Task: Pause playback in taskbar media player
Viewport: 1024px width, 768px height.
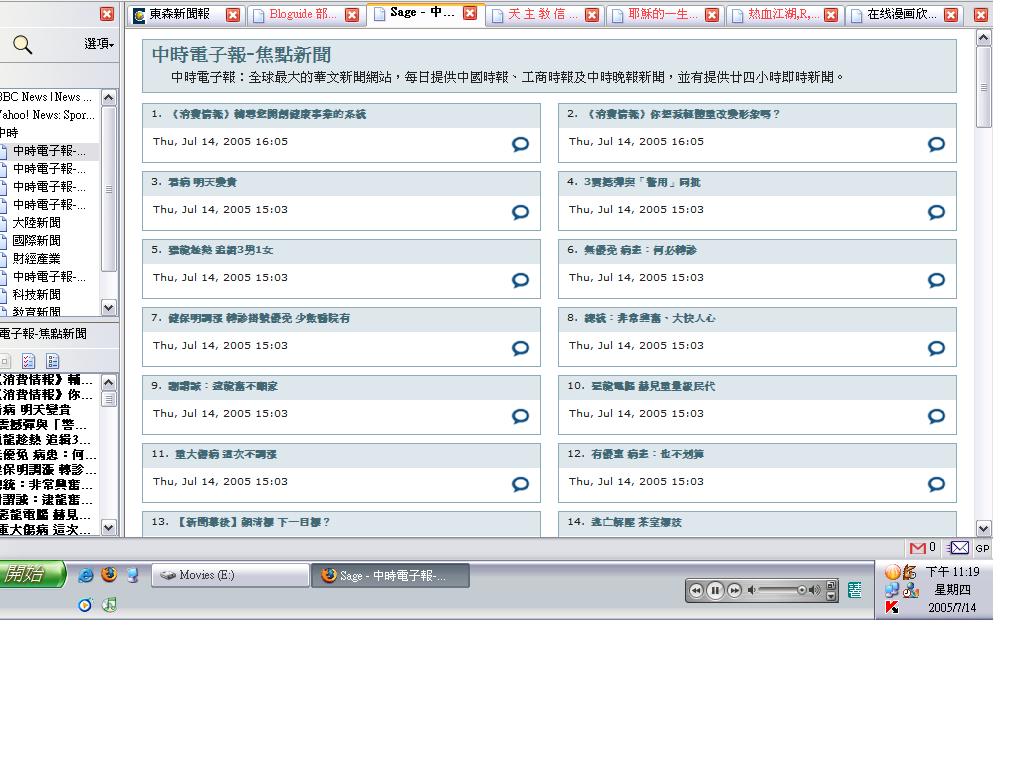Action: pyautogui.click(x=715, y=590)
